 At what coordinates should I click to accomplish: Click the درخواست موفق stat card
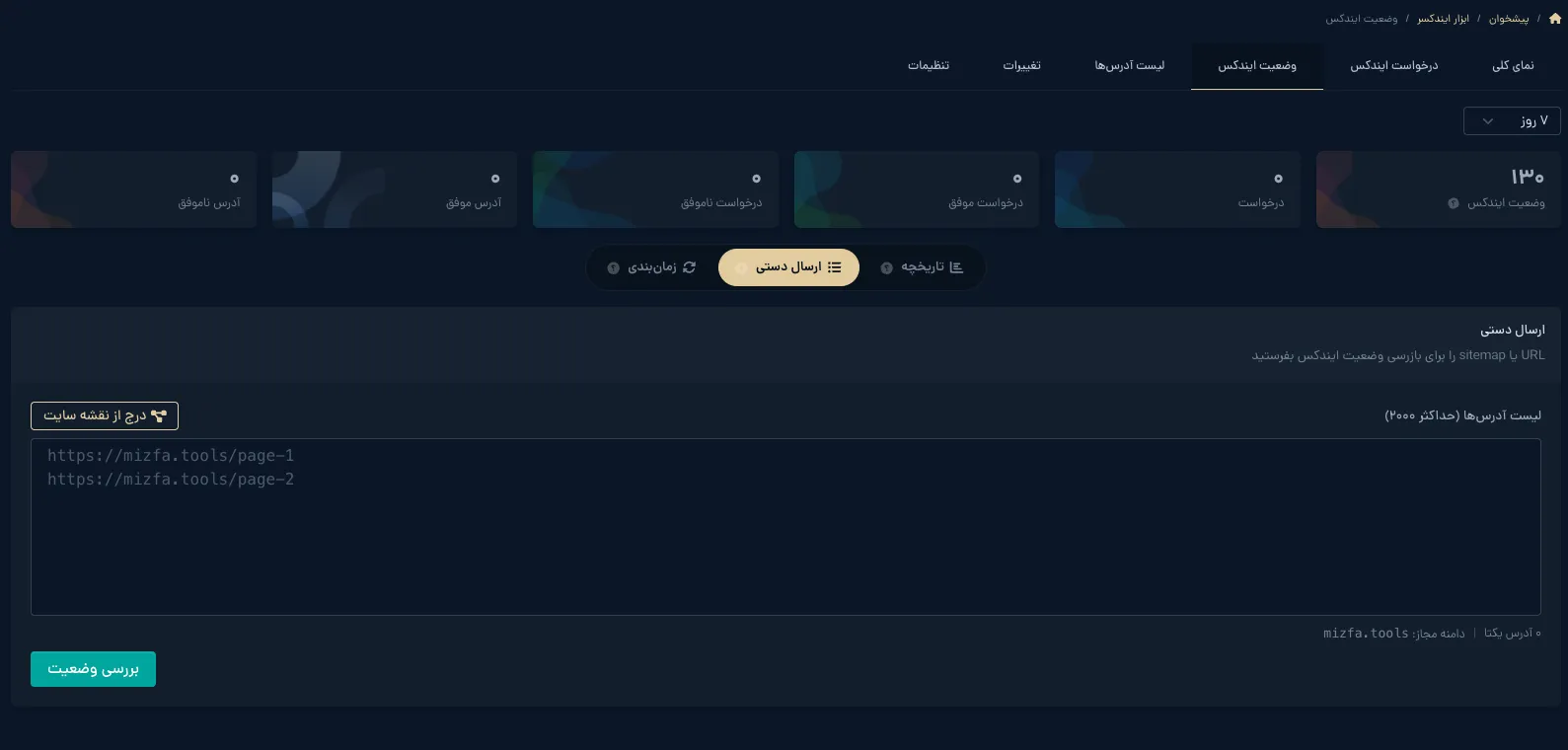917,189
